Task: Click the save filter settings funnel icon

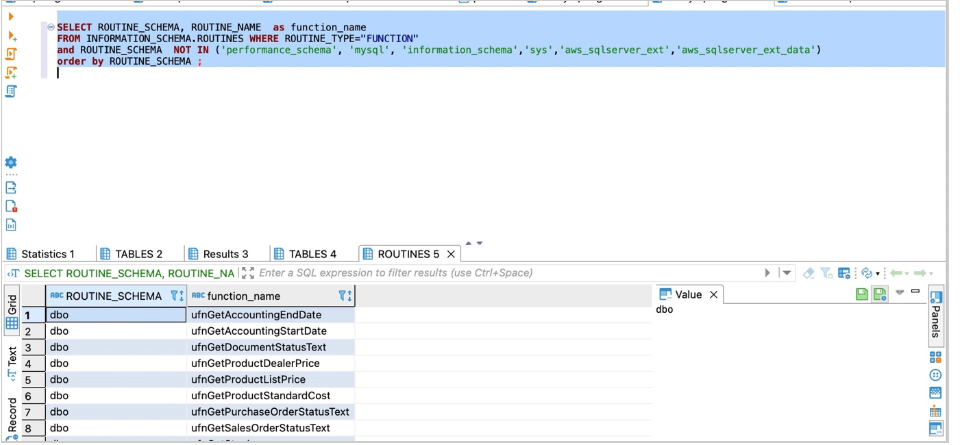Action: click(826, 273)
